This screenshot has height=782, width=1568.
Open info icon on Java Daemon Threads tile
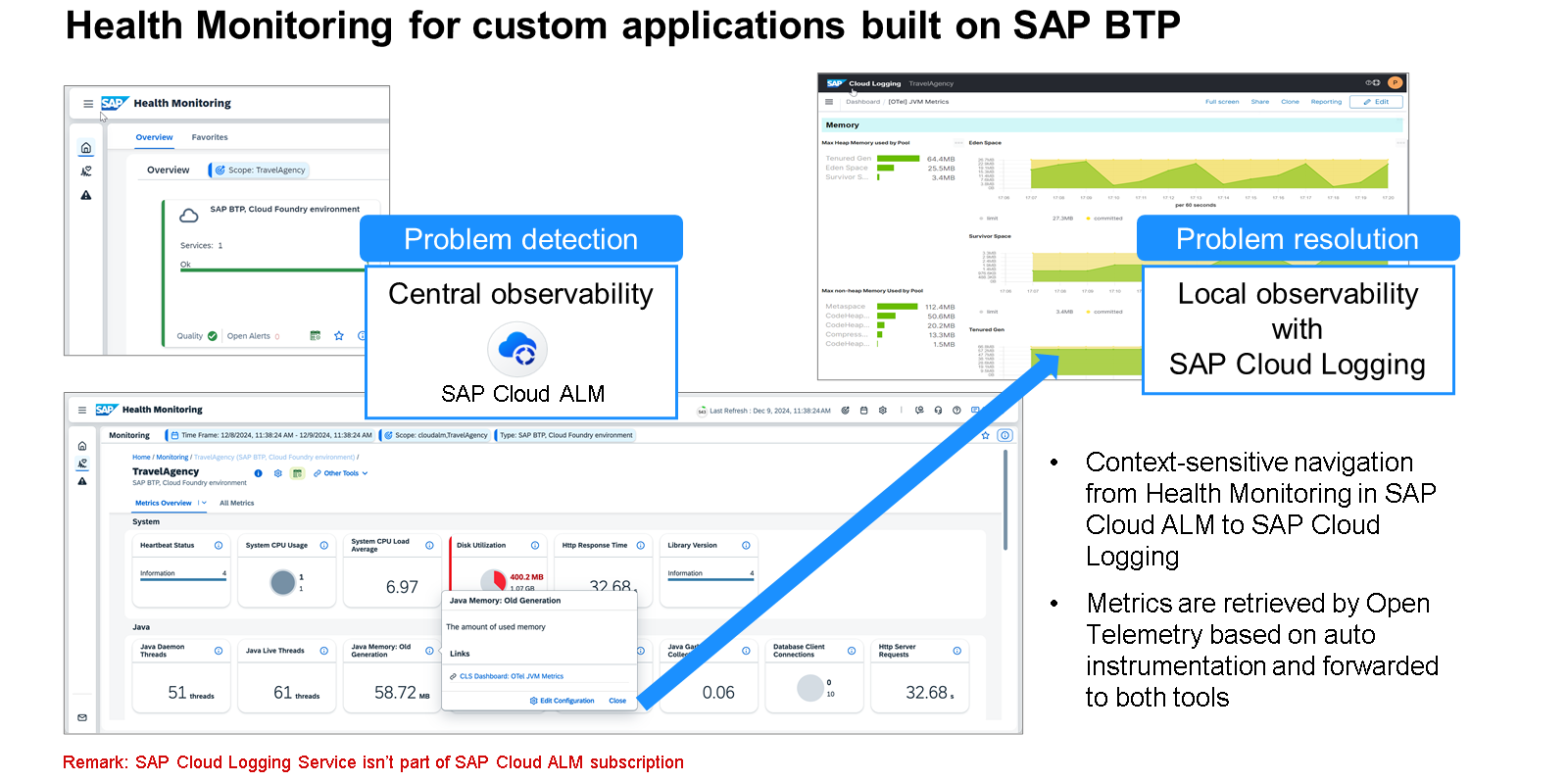coord(219,651)
